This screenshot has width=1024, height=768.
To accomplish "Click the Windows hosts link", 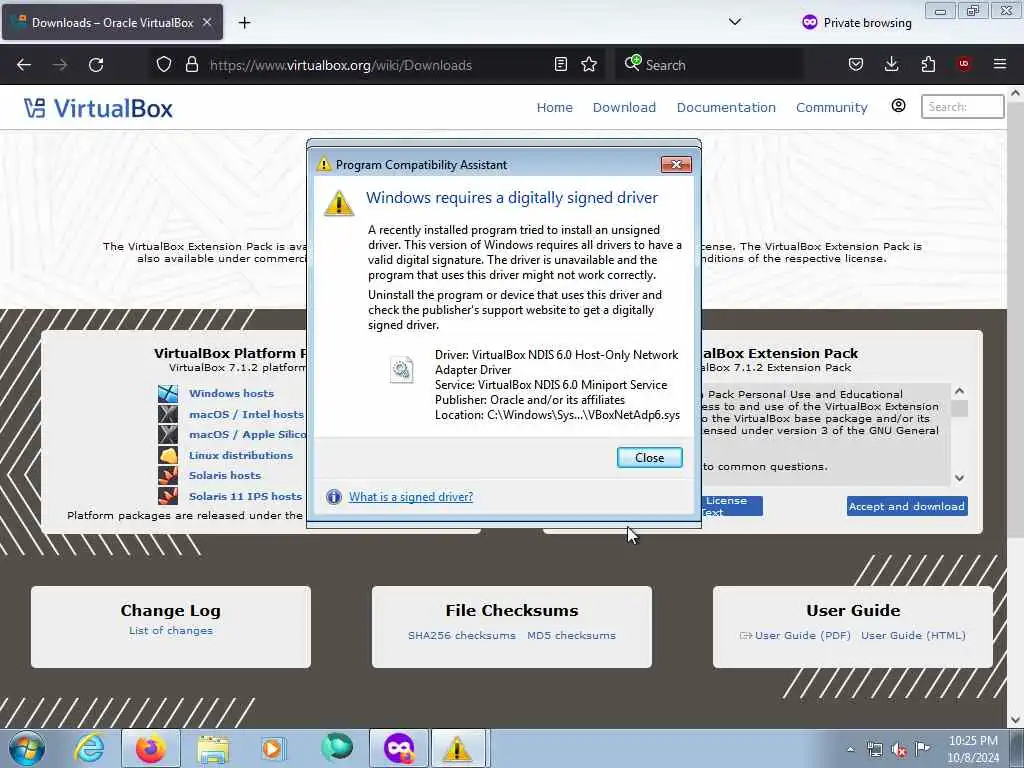I will pyautogui.click(x=231, y=393).
